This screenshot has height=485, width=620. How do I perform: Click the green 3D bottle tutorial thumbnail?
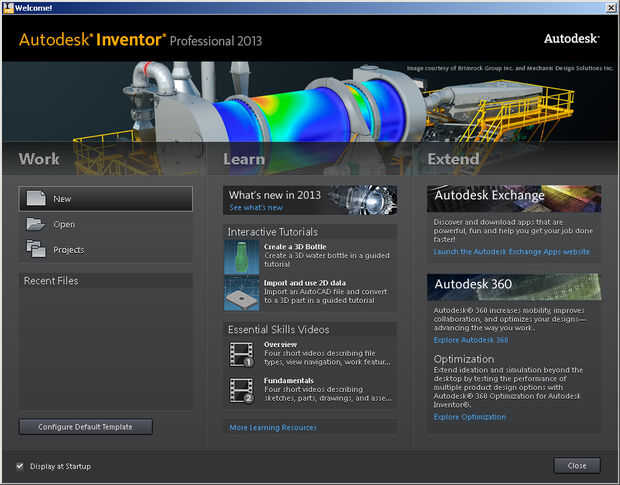click(242, 257)
